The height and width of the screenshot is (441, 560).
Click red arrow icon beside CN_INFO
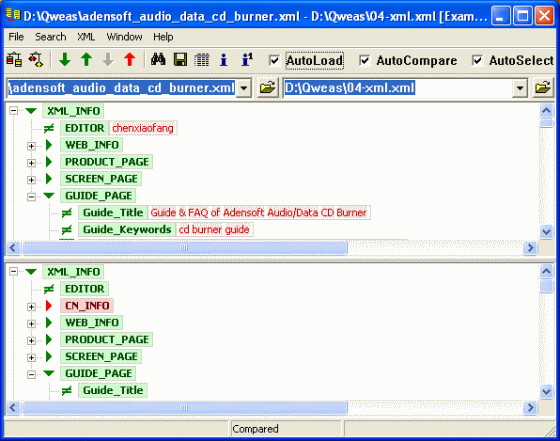click(x=49, y=306)
